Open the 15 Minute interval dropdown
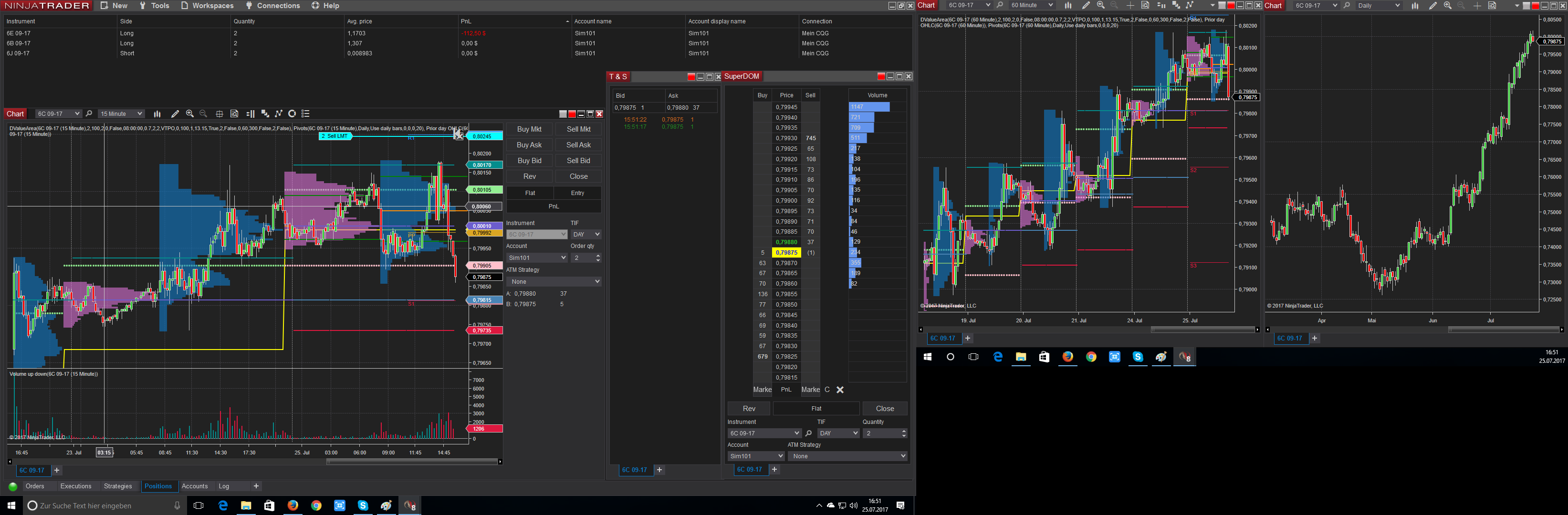Viewport: 1568px width, 515px height. (x=121, y=113)
